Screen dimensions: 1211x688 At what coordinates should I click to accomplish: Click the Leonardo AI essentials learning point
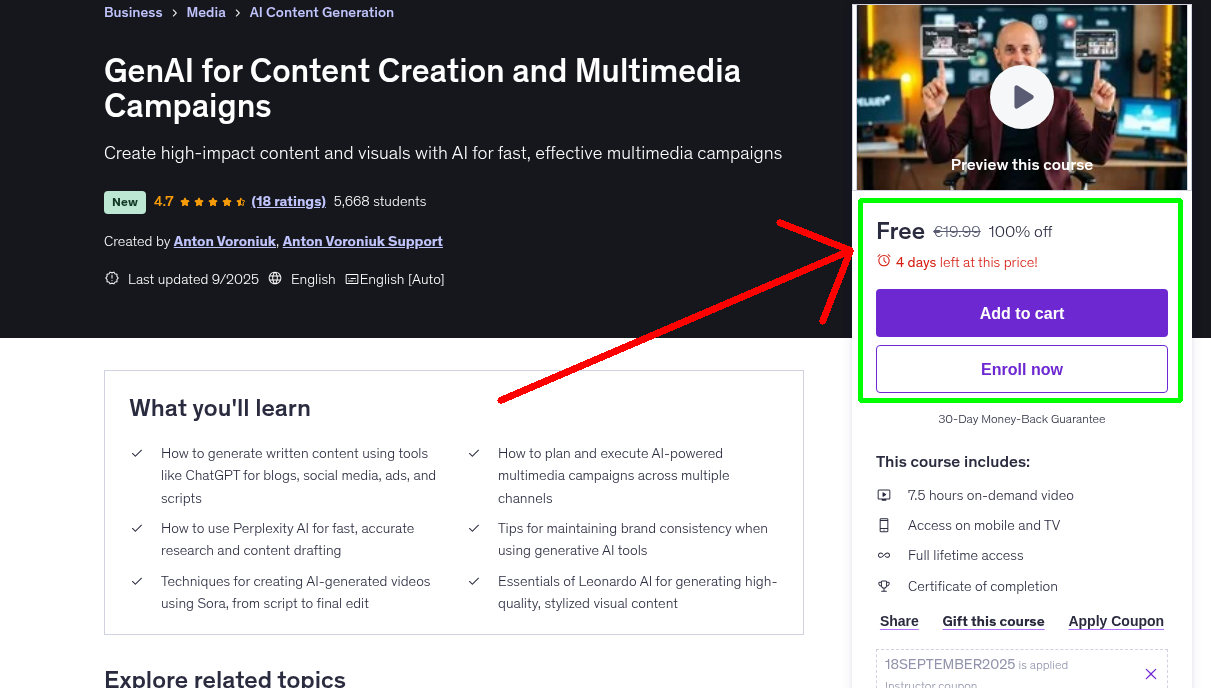[637, 592]
